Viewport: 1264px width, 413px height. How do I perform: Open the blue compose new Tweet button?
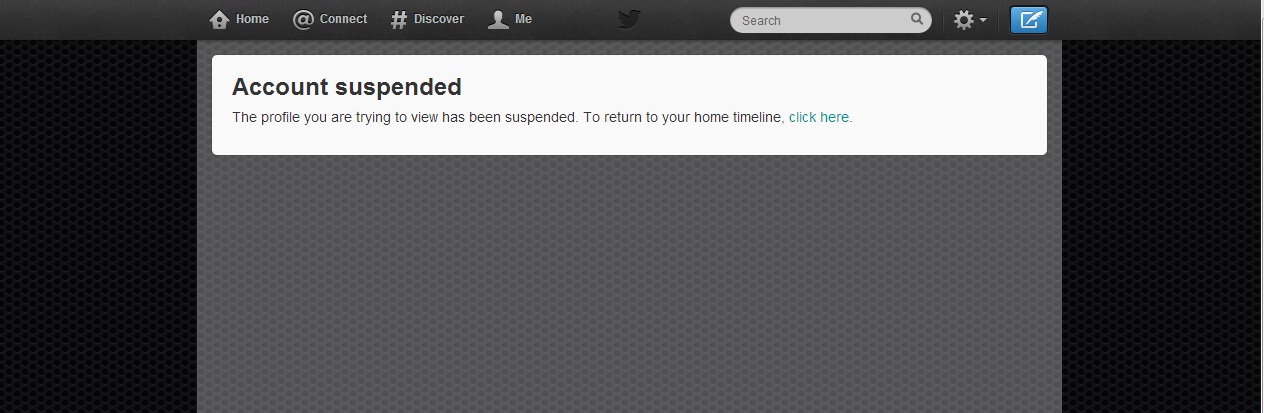tap(1029, 20)
